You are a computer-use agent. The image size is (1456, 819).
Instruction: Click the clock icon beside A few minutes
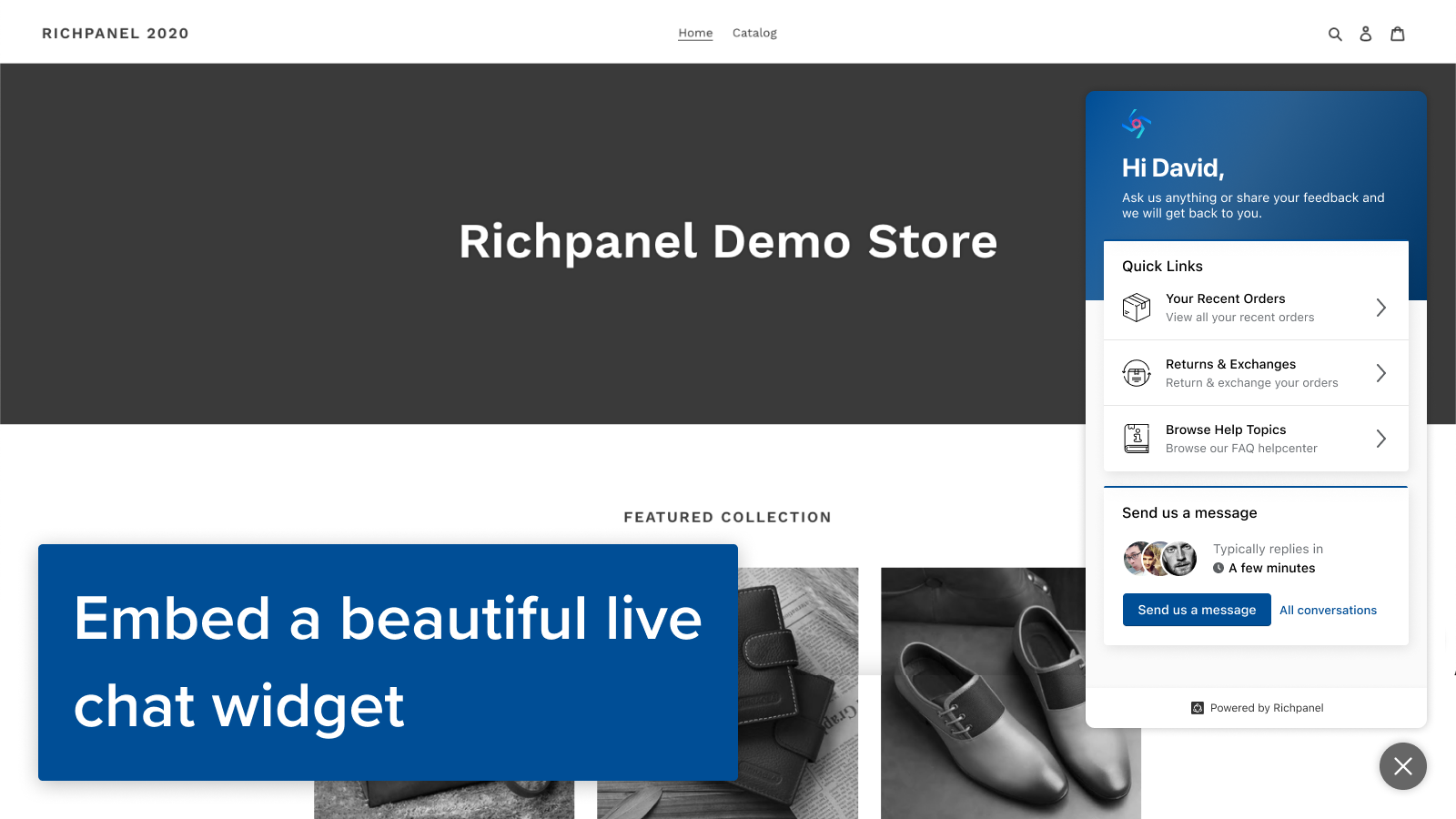[x=1218, y=568]
